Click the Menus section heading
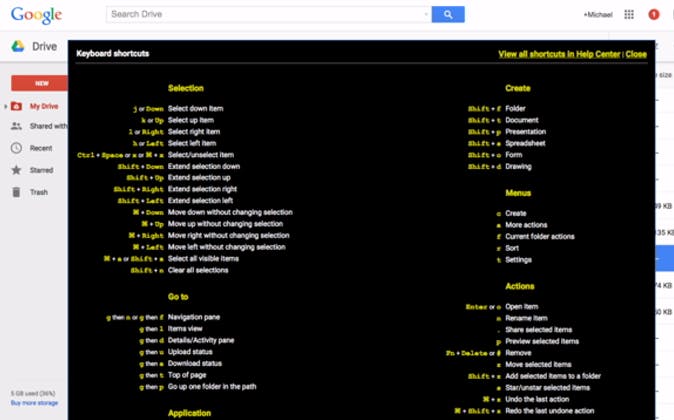Image resolution: width=674 pixels, height=420 pixels. coord(518,193)
